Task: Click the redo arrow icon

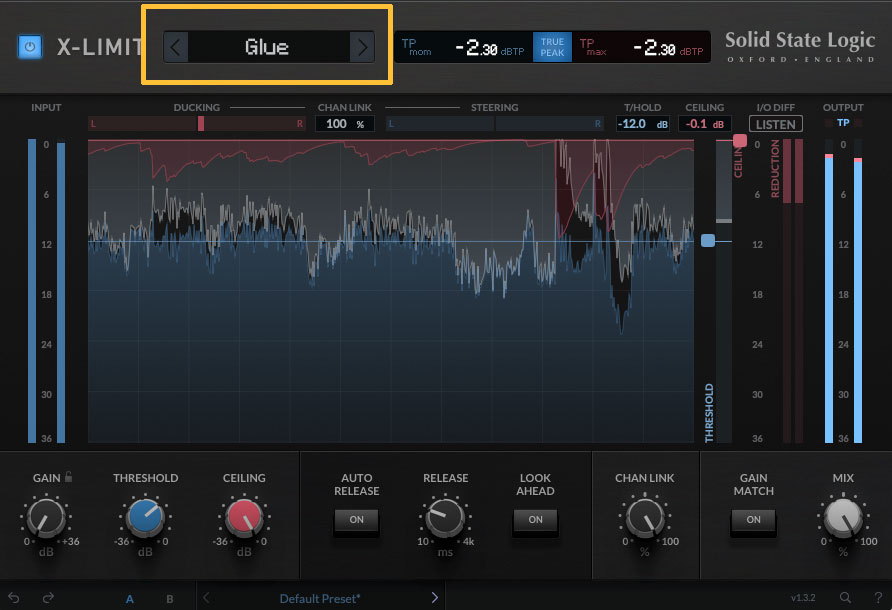Action: [48, 597]
